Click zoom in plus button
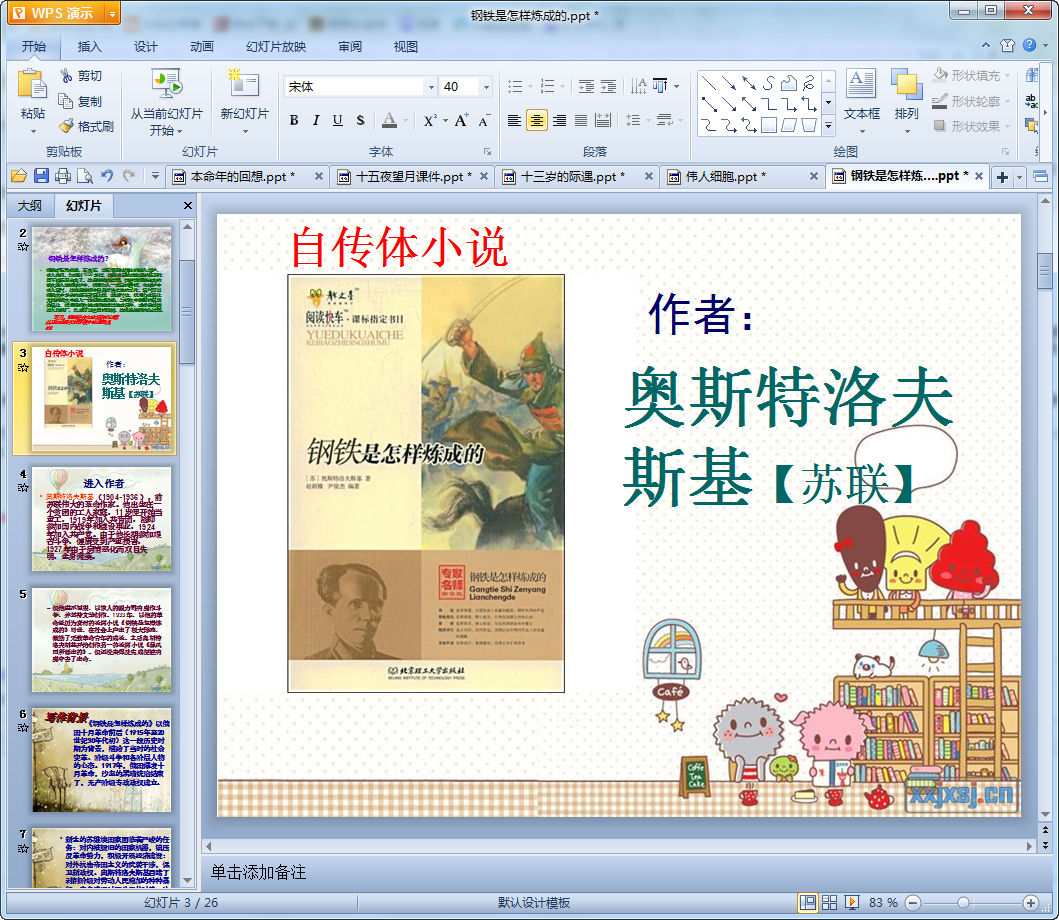Viewport: 1059px width, 920px height. click(1031, 902)
